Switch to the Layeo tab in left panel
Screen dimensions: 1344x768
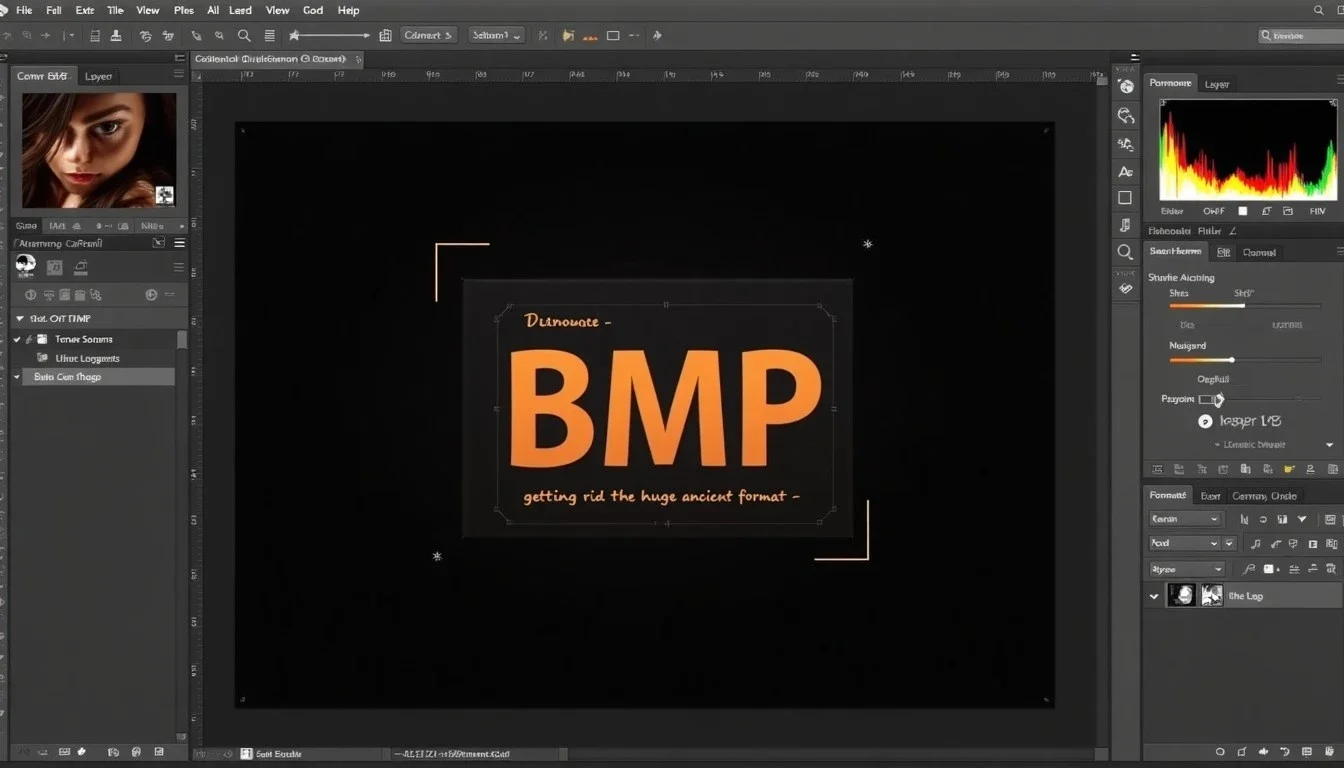(x=99, y=76)
